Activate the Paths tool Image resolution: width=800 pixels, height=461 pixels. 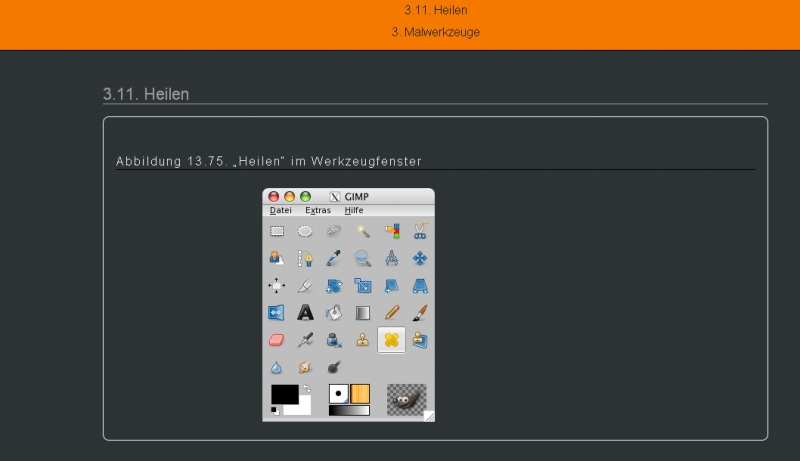tap(305, 259)
